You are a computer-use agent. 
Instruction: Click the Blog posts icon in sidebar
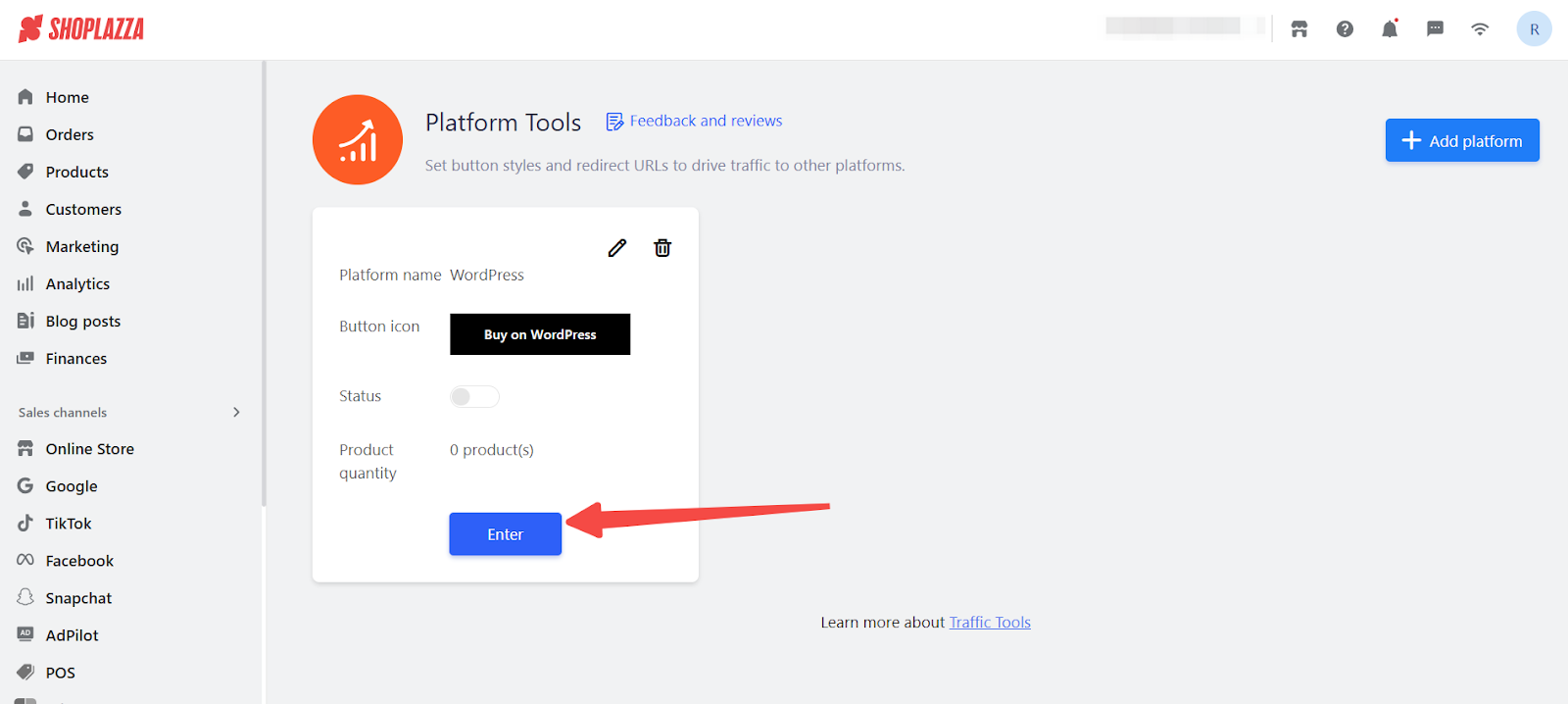point(25,321)
